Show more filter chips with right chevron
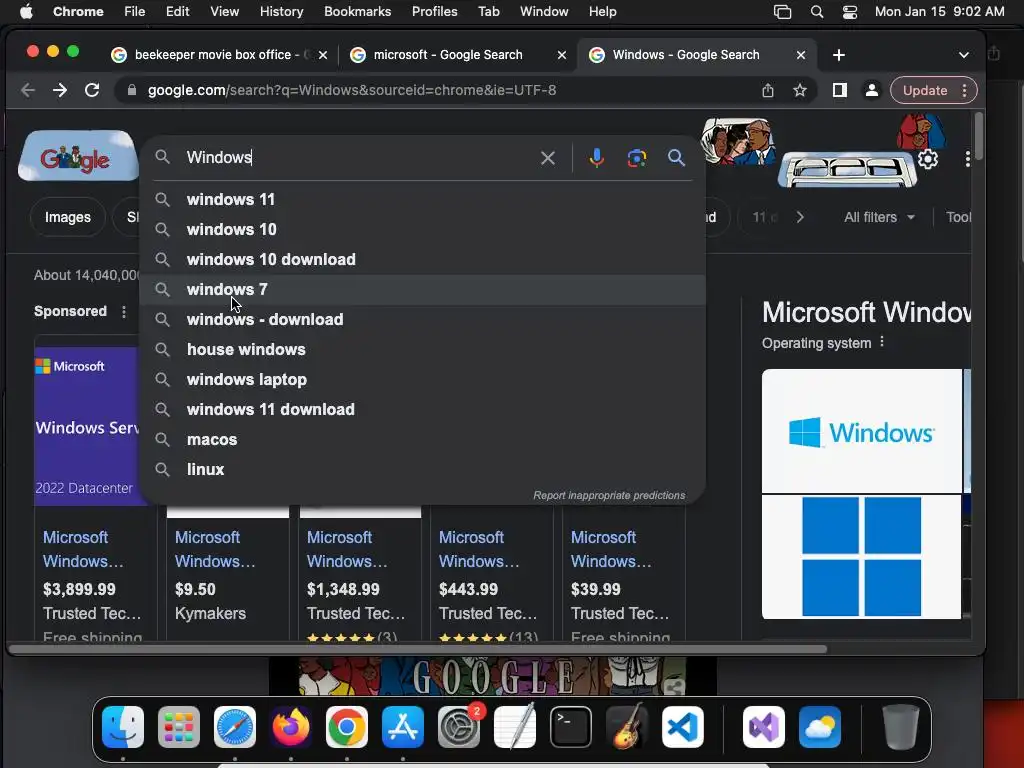 coord(800,217)
